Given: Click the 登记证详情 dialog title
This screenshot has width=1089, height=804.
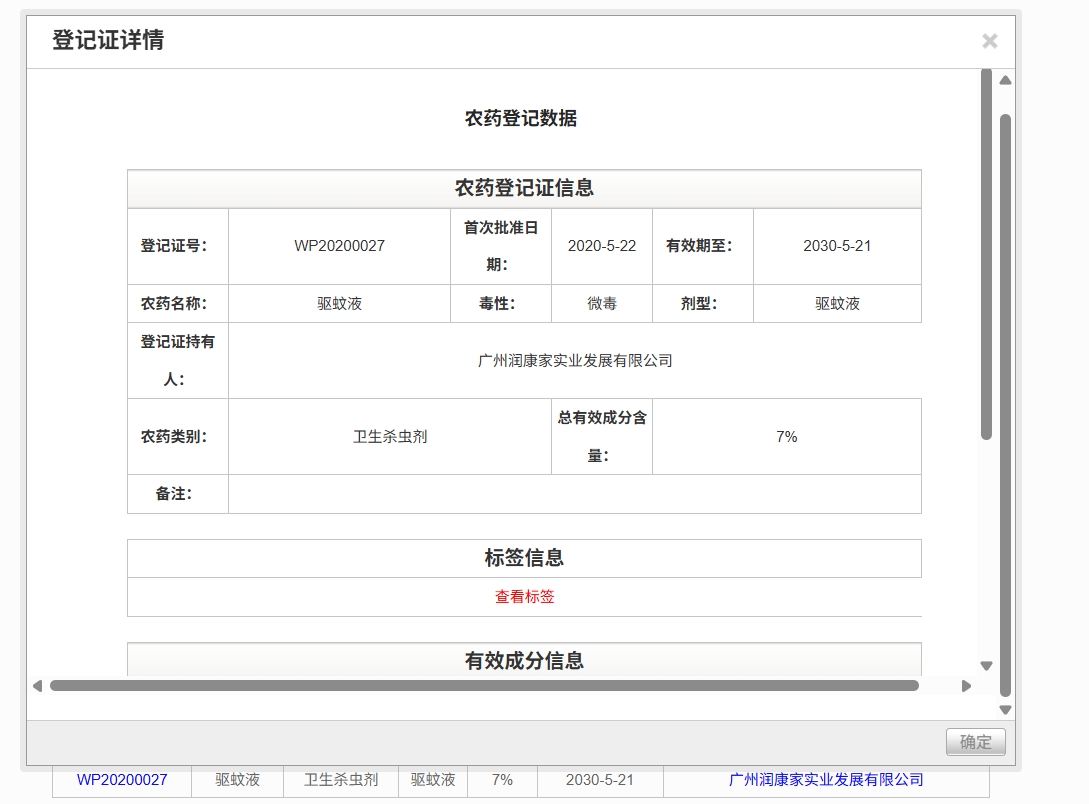Looking at the screenshot, I should tap(108, 40).
